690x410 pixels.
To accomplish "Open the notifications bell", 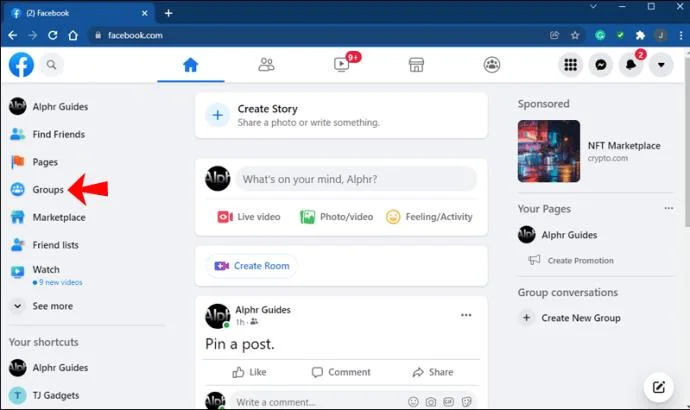I will click(631, 65).
